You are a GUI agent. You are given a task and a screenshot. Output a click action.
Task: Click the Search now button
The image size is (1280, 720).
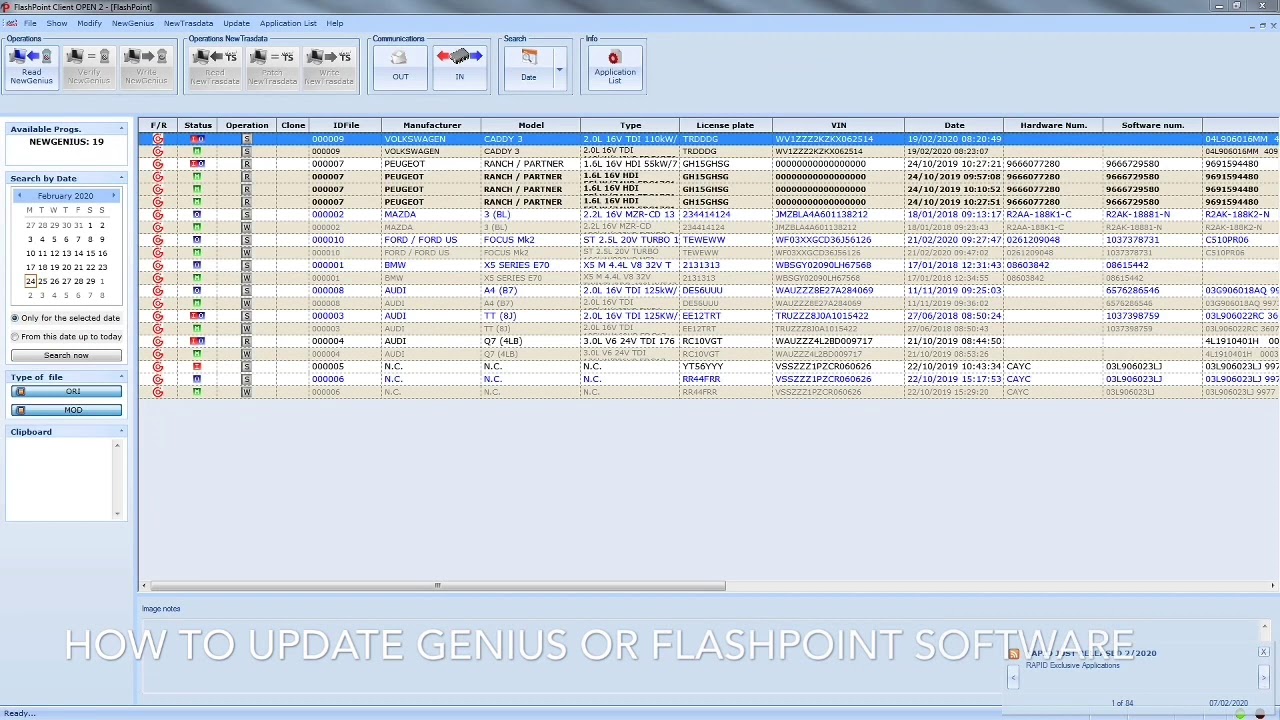(66, 355)
